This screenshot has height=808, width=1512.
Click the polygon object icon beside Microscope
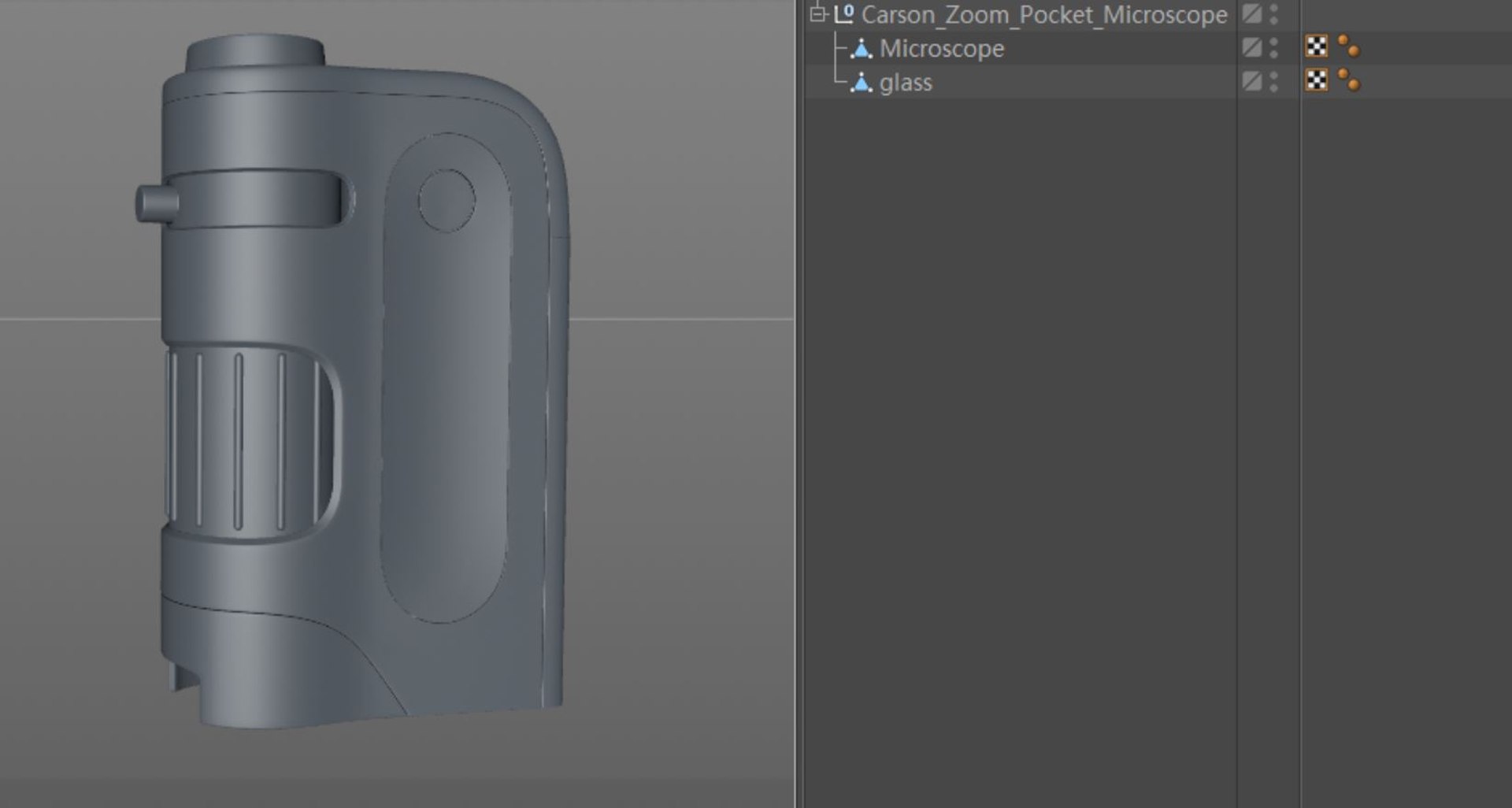pos(862,49)
